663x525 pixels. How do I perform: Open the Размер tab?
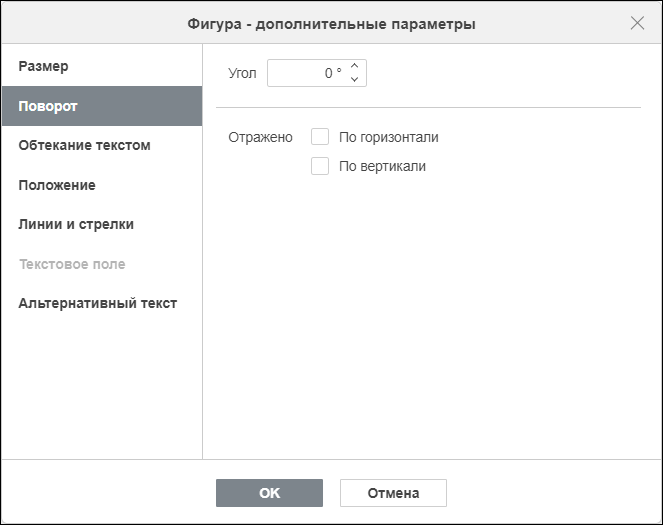pos(102,66)
